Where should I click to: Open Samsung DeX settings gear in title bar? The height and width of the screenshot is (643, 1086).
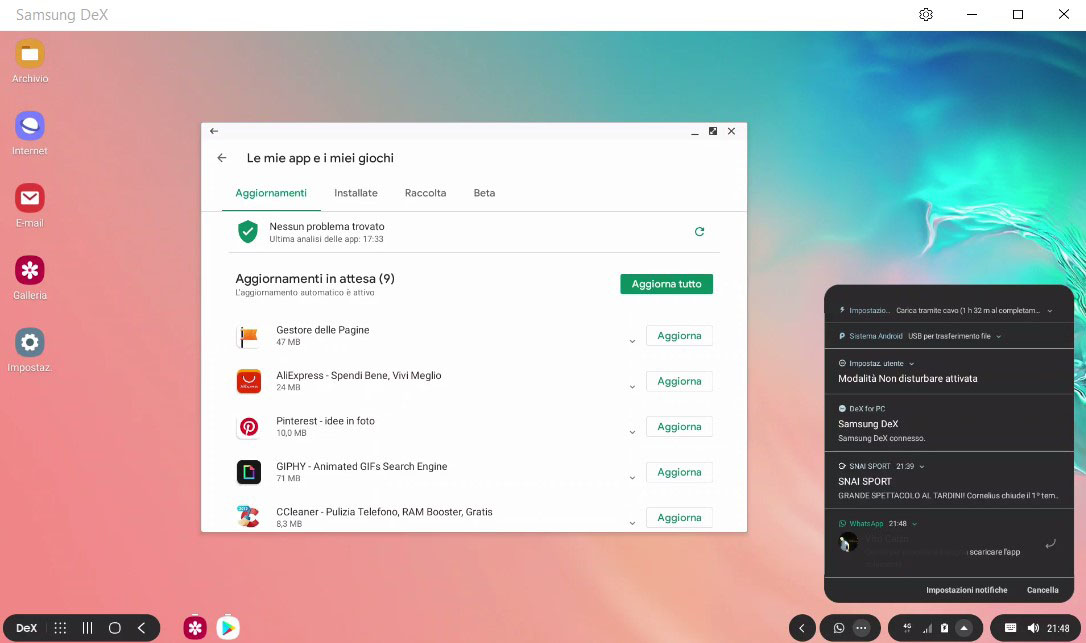pyautogui.click(x=926, y=15)
